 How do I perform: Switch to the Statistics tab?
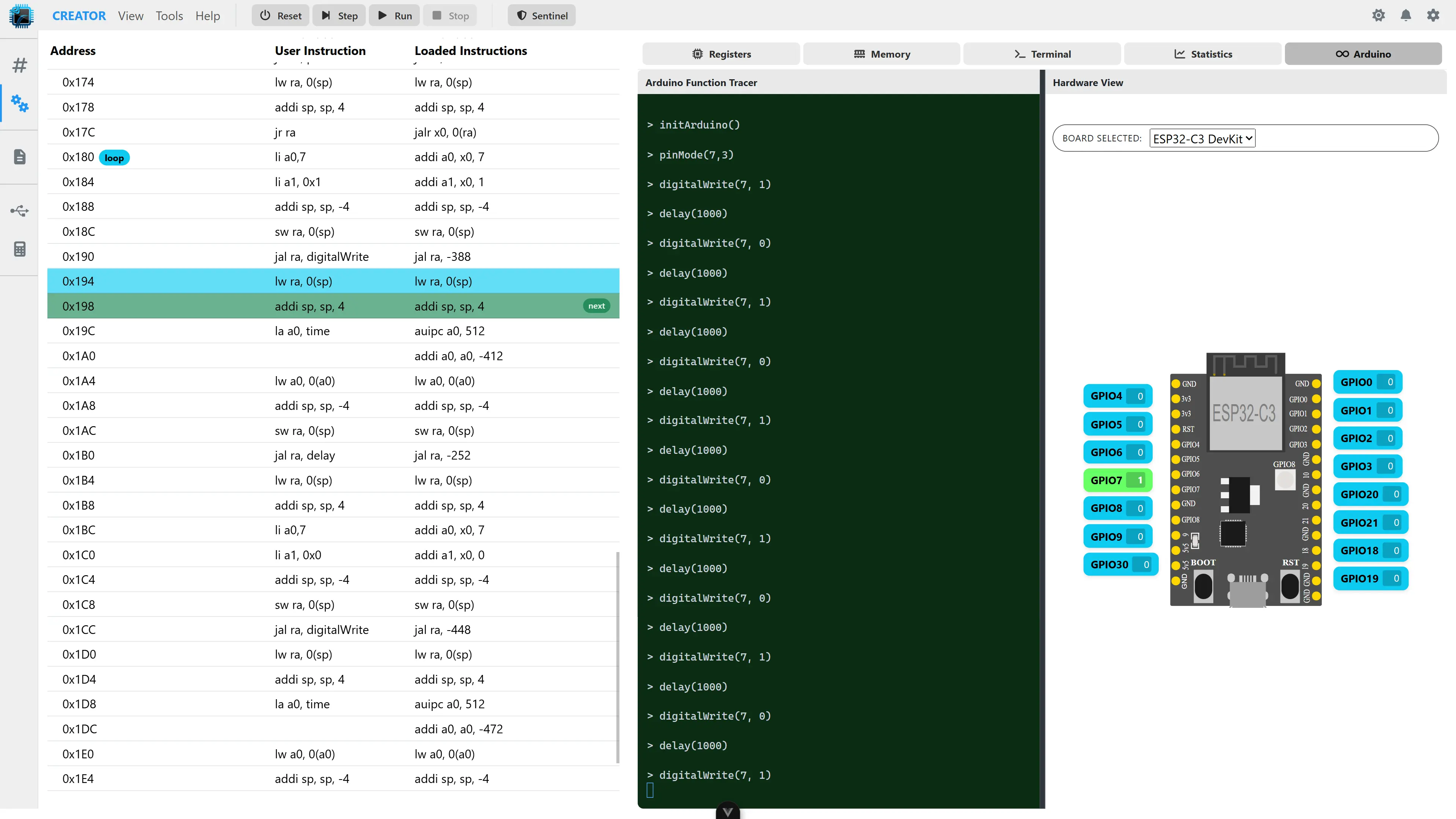click(1203, 54)
